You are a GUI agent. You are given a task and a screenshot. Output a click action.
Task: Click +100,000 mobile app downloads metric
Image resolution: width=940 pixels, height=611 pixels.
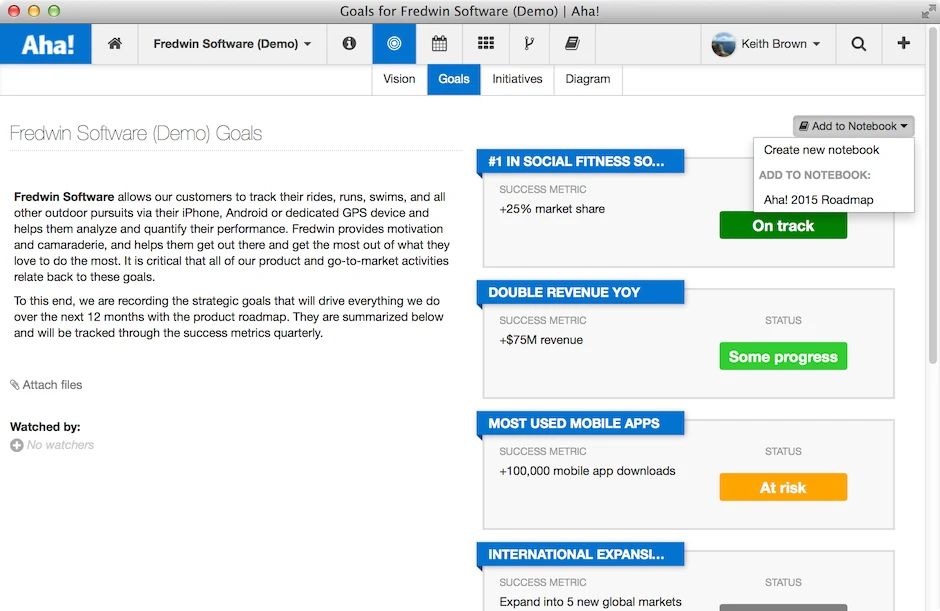tap(588, 471)
